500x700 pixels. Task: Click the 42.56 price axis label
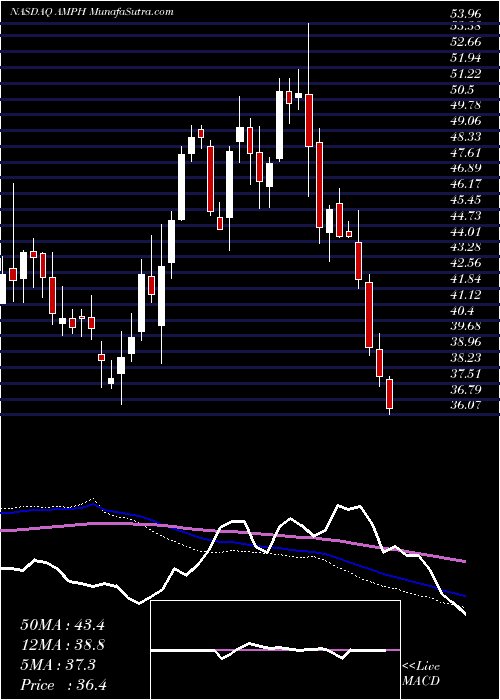466,263
